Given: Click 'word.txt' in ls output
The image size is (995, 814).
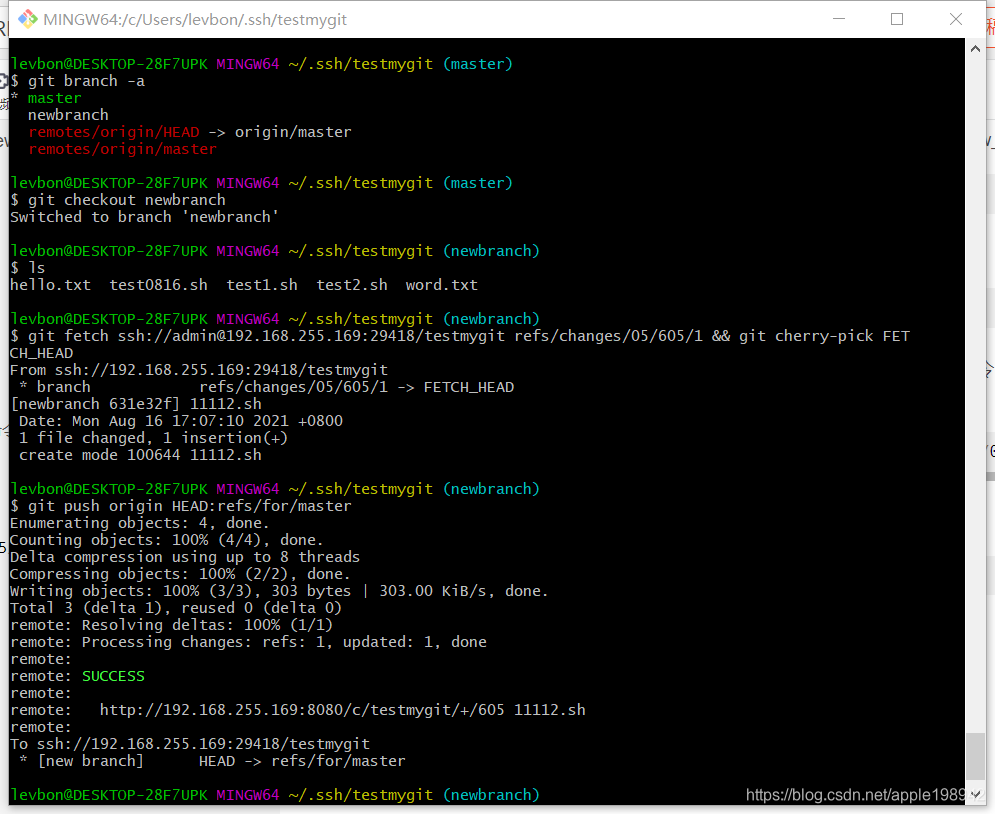Looking at the screenshot, I should coord(441,285).
